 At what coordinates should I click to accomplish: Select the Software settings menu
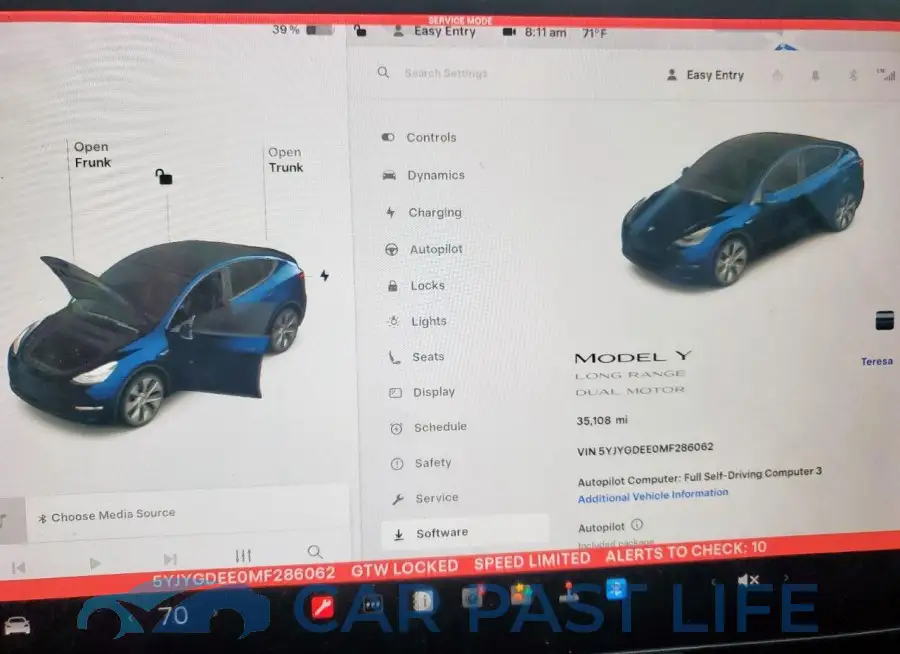point(465,532)
